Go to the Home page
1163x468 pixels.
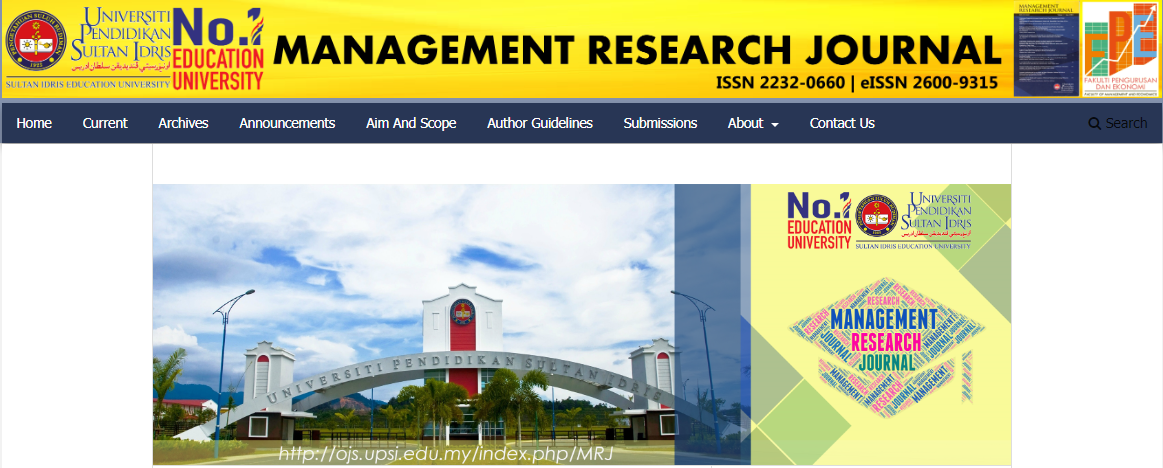click(34, 123)
